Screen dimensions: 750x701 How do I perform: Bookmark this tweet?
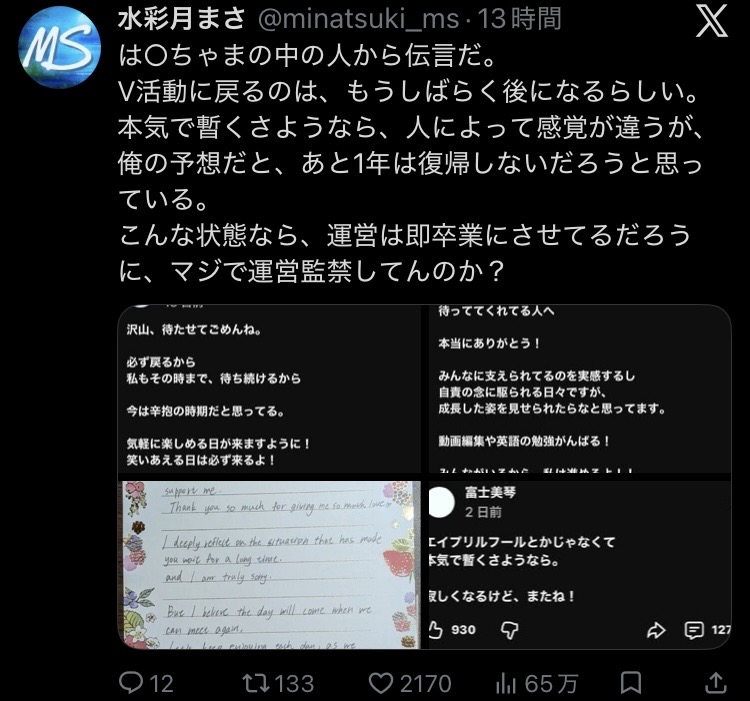click(630, 683)
